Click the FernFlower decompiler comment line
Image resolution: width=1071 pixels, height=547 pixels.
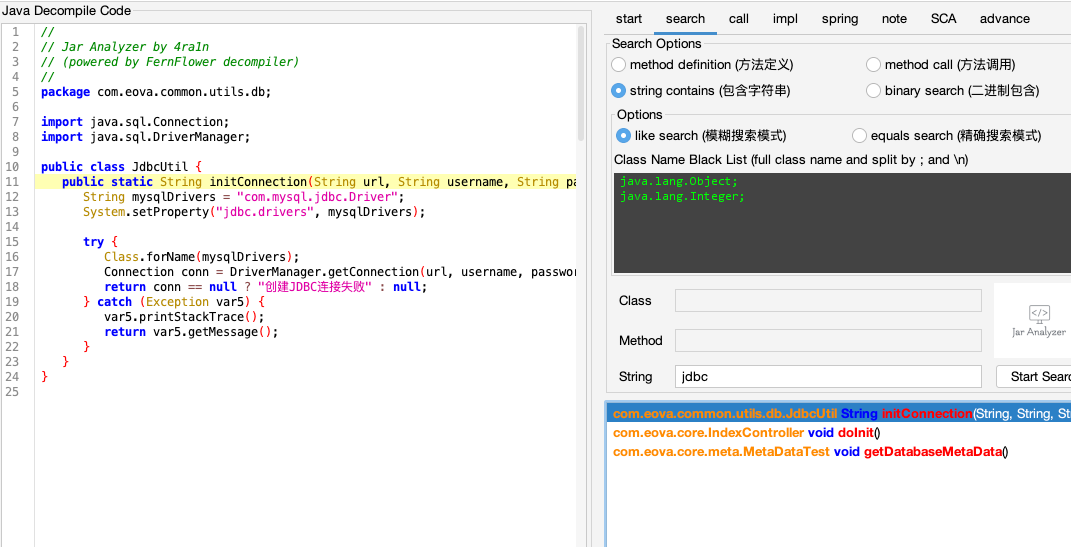pyautogui.click(x=170, y=62)
